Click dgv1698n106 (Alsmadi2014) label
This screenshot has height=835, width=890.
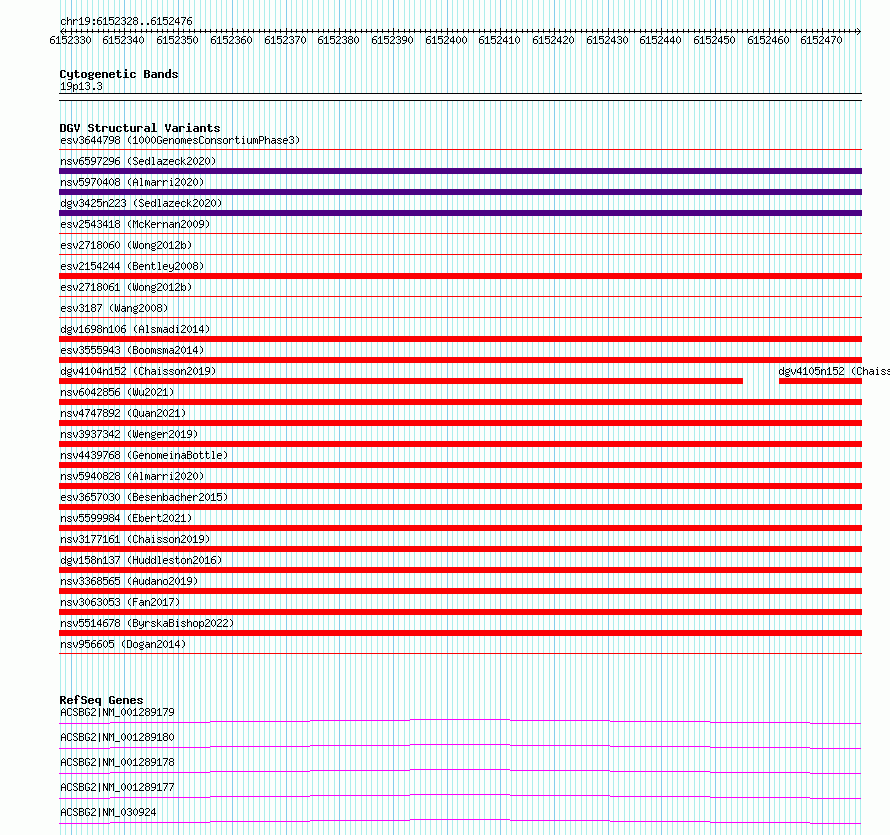pyautogui.click(x=135, y=329)
